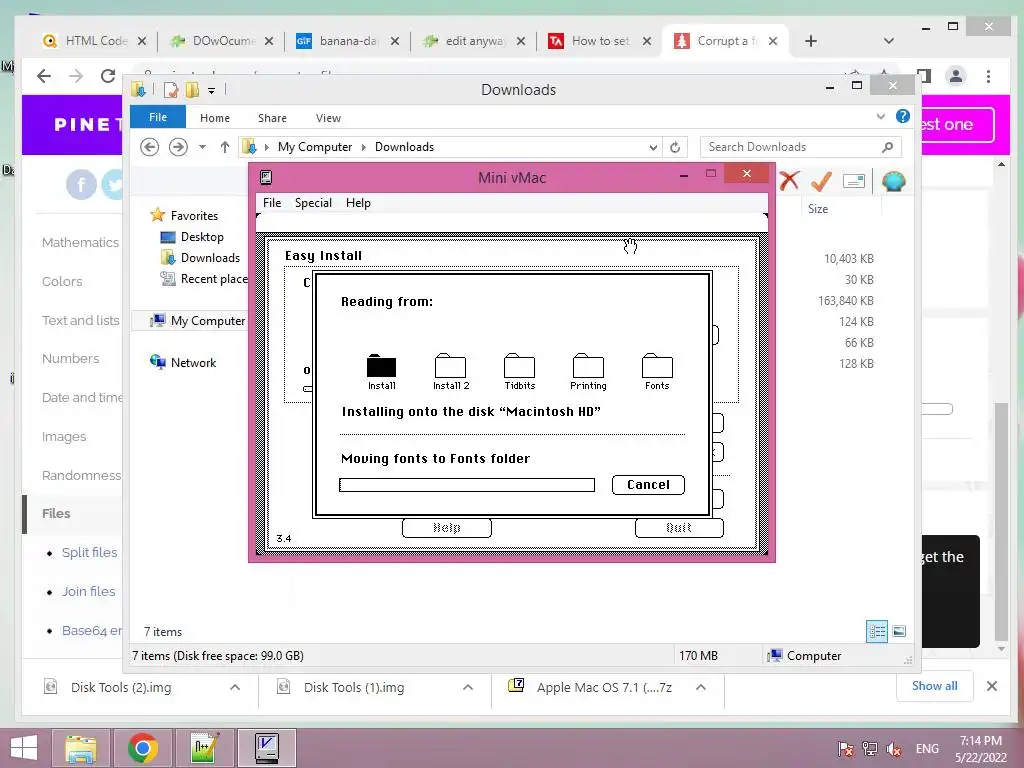Open Split files link in sidebar
This screenshot has height=768, width=1024.
[x=89, y=552]
